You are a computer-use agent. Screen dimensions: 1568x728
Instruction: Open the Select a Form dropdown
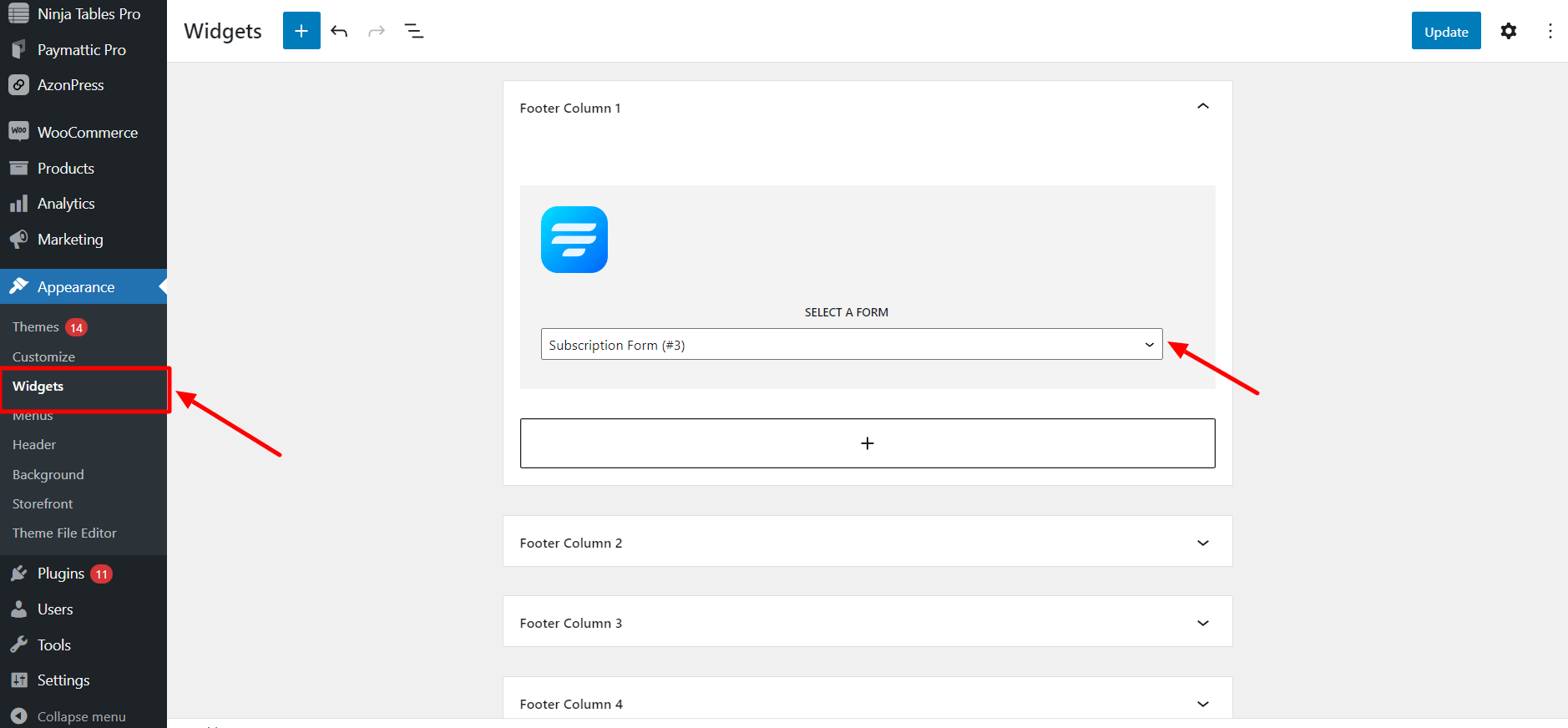pyautogui.click(x=851, y=345)
